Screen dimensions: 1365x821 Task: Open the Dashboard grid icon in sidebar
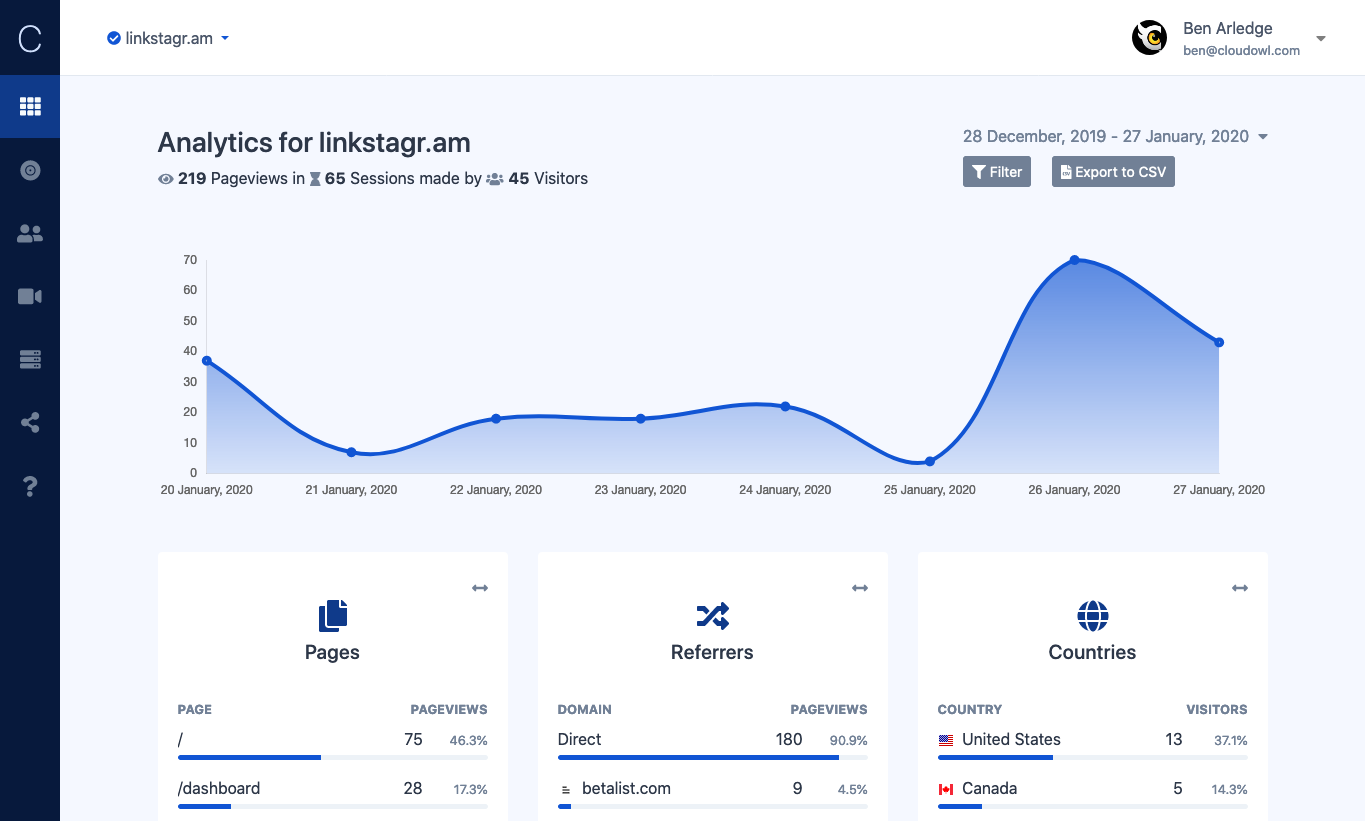point(30,106)
